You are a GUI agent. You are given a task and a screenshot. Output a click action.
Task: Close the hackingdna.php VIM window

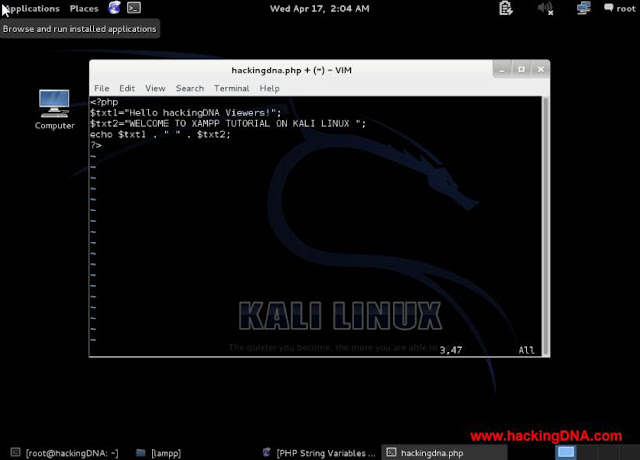pyautogui.click(x=540, y=70)
